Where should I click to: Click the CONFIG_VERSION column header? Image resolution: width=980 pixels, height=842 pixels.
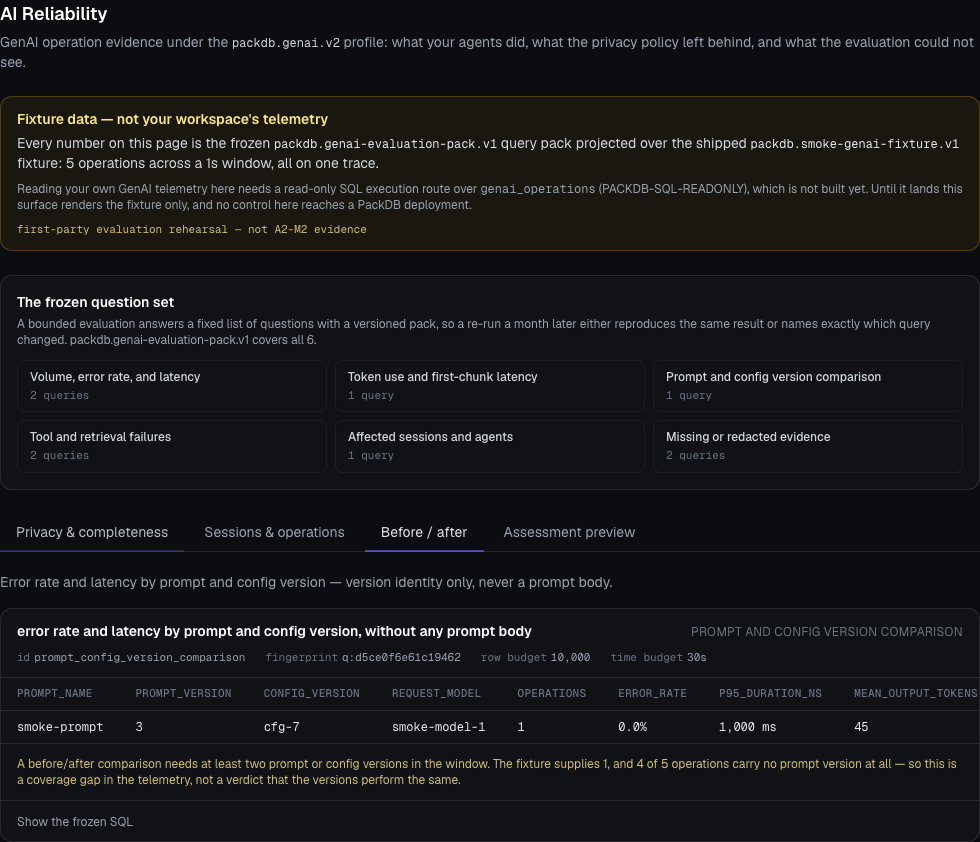[311, 693]
